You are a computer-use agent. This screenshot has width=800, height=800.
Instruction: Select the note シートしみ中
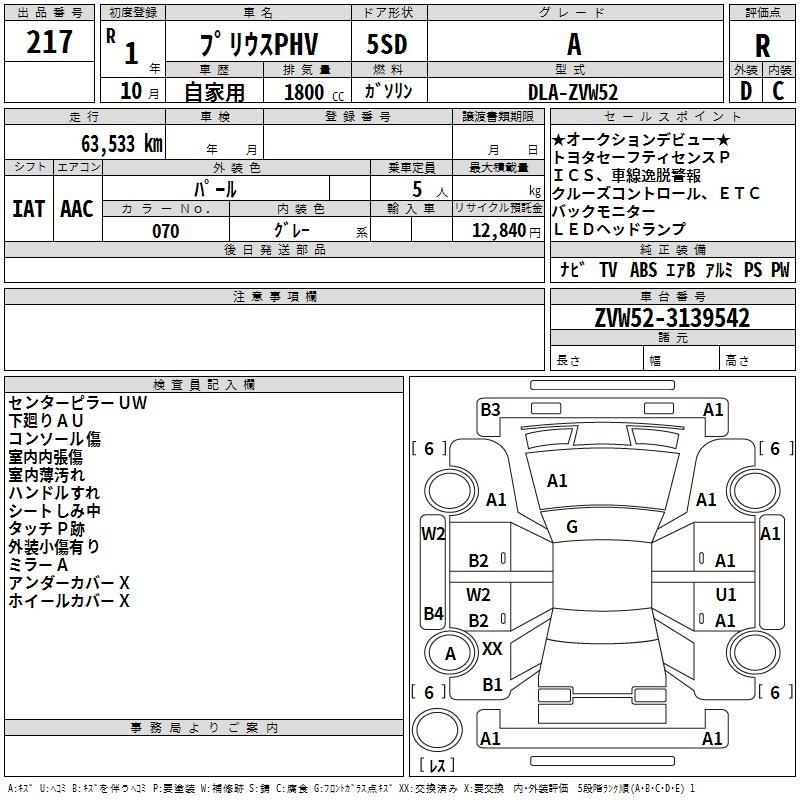(x=55, y=511)
